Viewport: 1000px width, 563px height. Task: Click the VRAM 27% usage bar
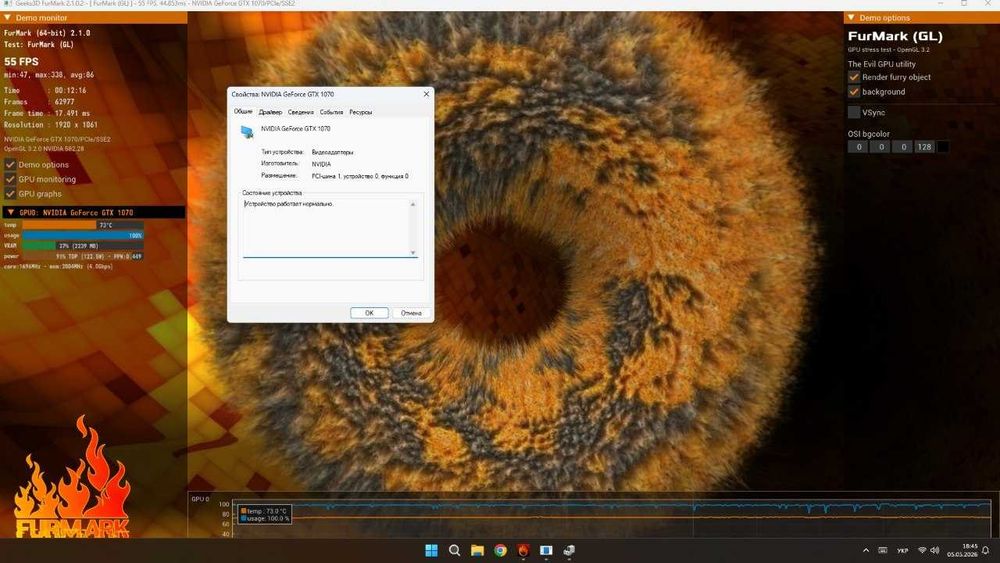click(82, 245)
